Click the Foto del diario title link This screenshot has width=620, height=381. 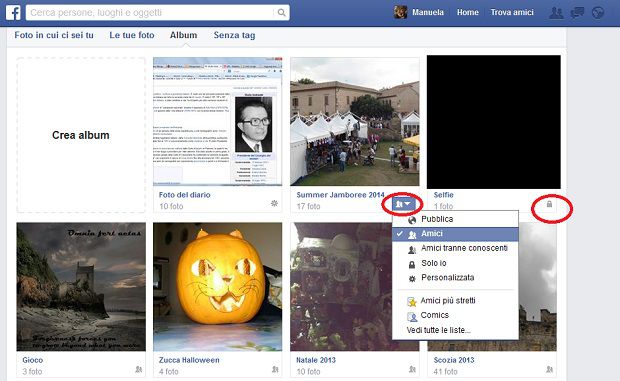pos(185,195)
